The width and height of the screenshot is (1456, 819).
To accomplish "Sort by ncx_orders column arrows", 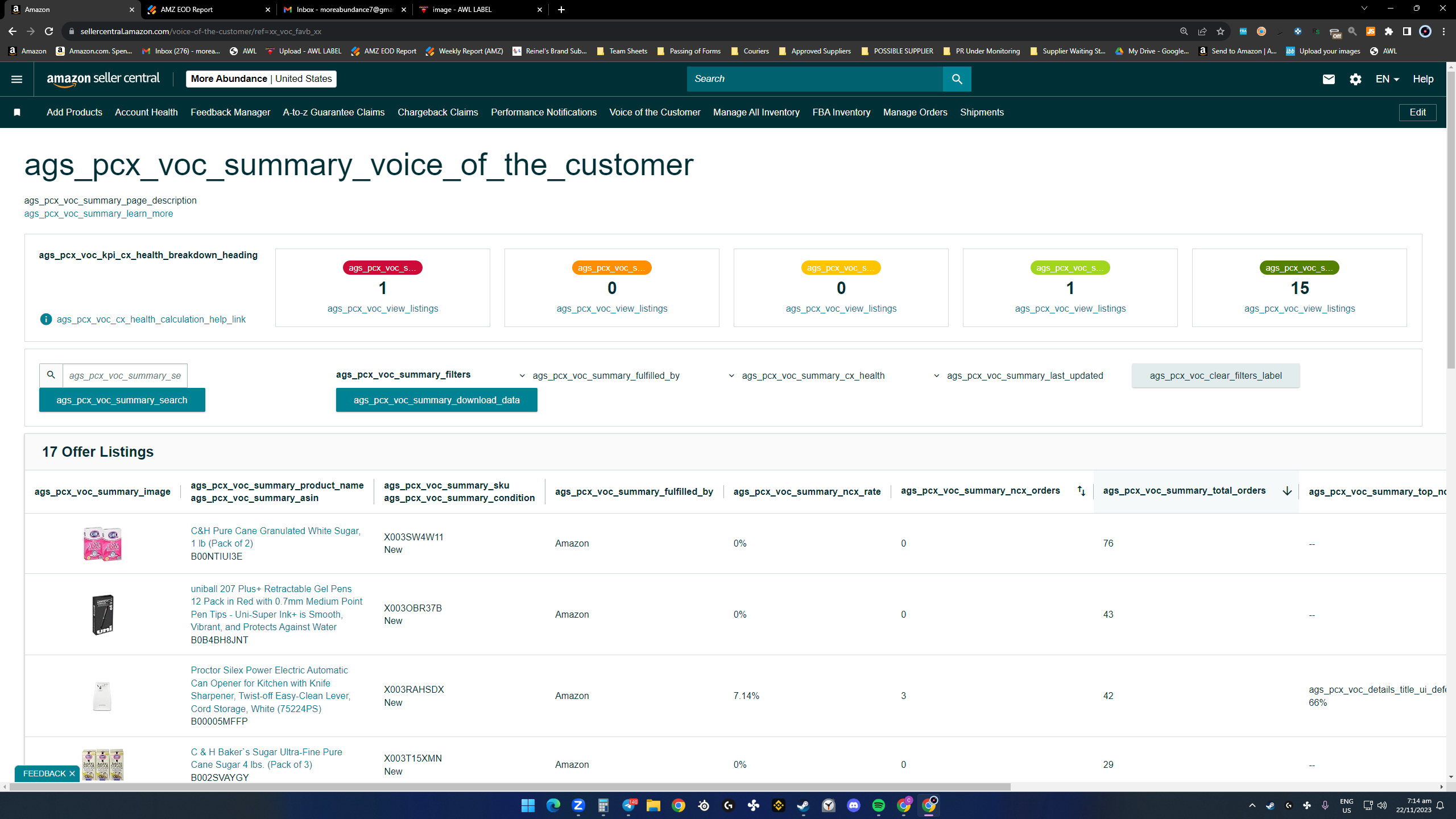I will [1081, 491].
